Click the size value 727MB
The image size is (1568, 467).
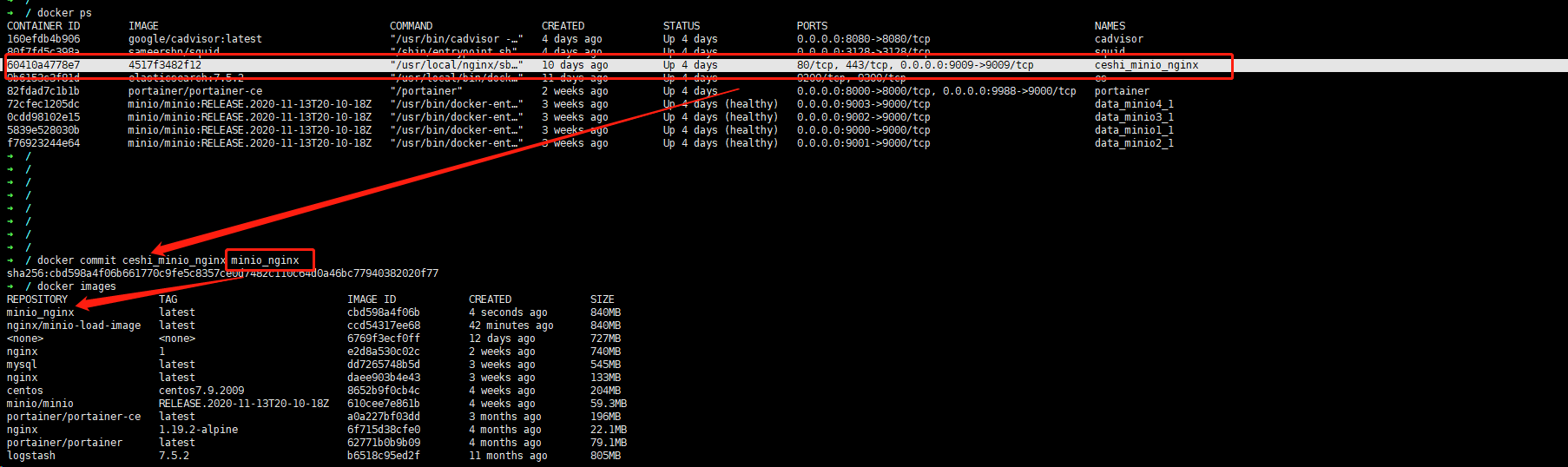click(x=606, y=339)
